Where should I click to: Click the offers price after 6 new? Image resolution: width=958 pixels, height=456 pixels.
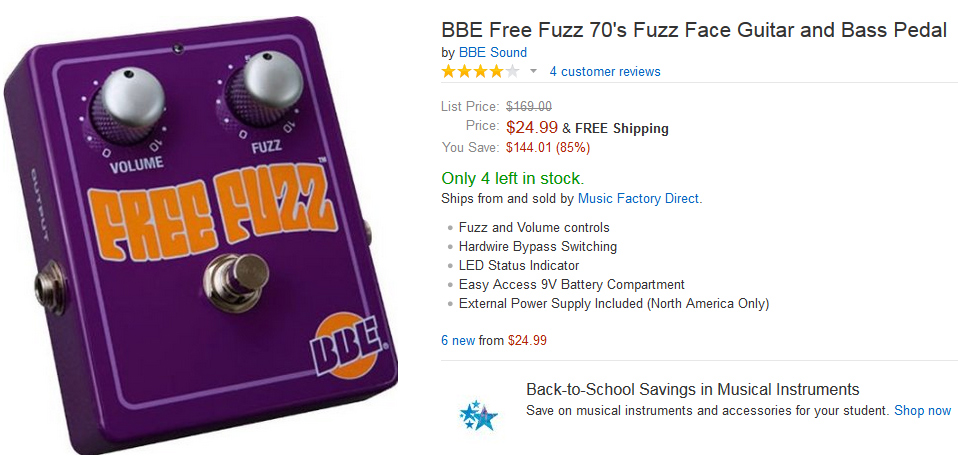527,340
